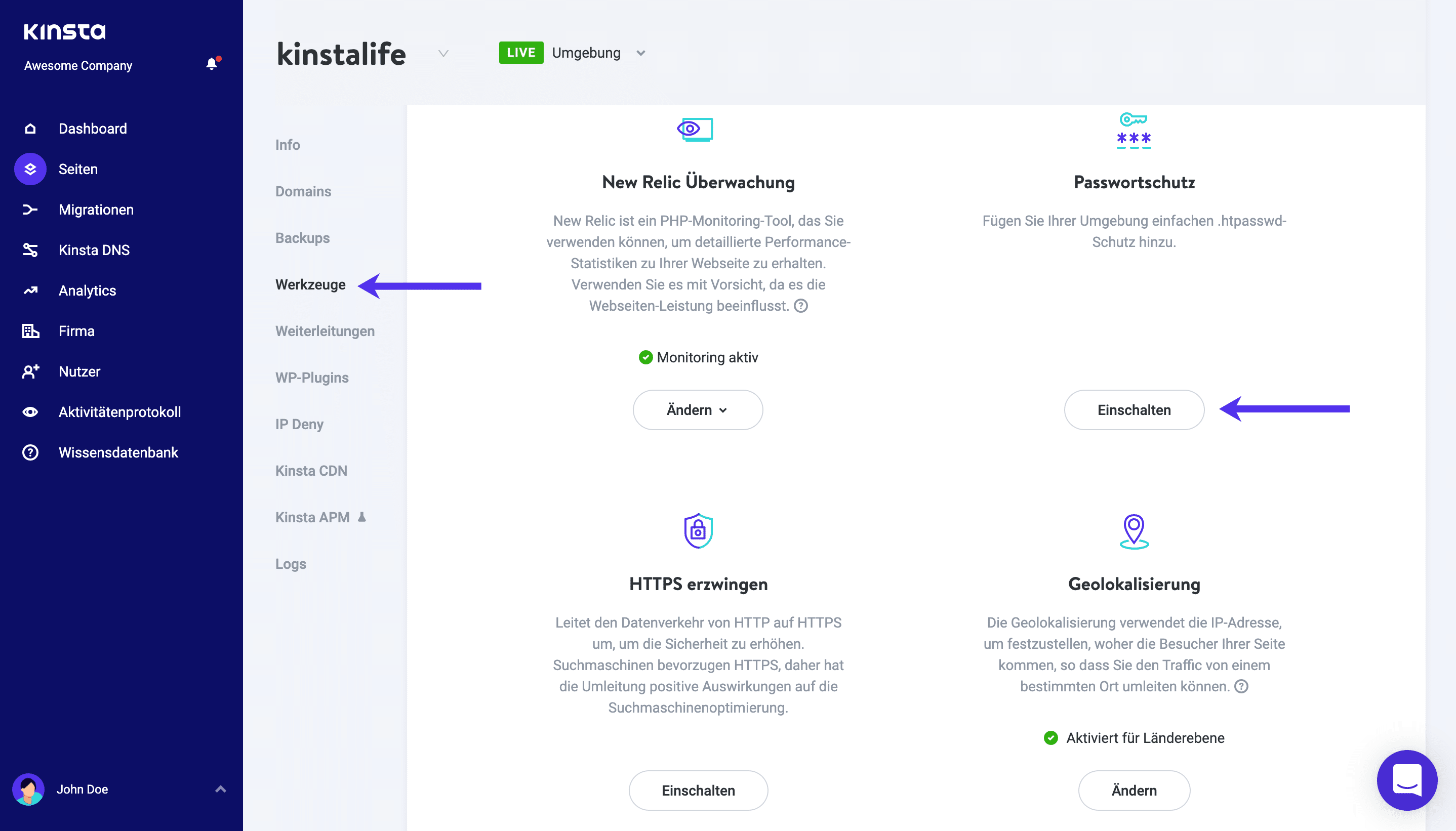
Task: Switch to the Backups tab
Action: (x=303, y=238)
